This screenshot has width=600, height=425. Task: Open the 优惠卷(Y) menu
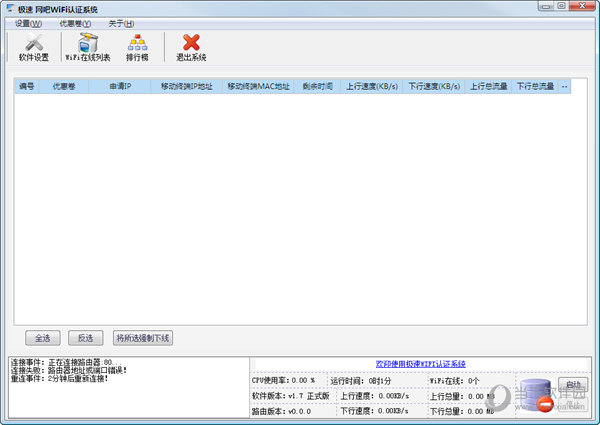click(x=75, y=24)
